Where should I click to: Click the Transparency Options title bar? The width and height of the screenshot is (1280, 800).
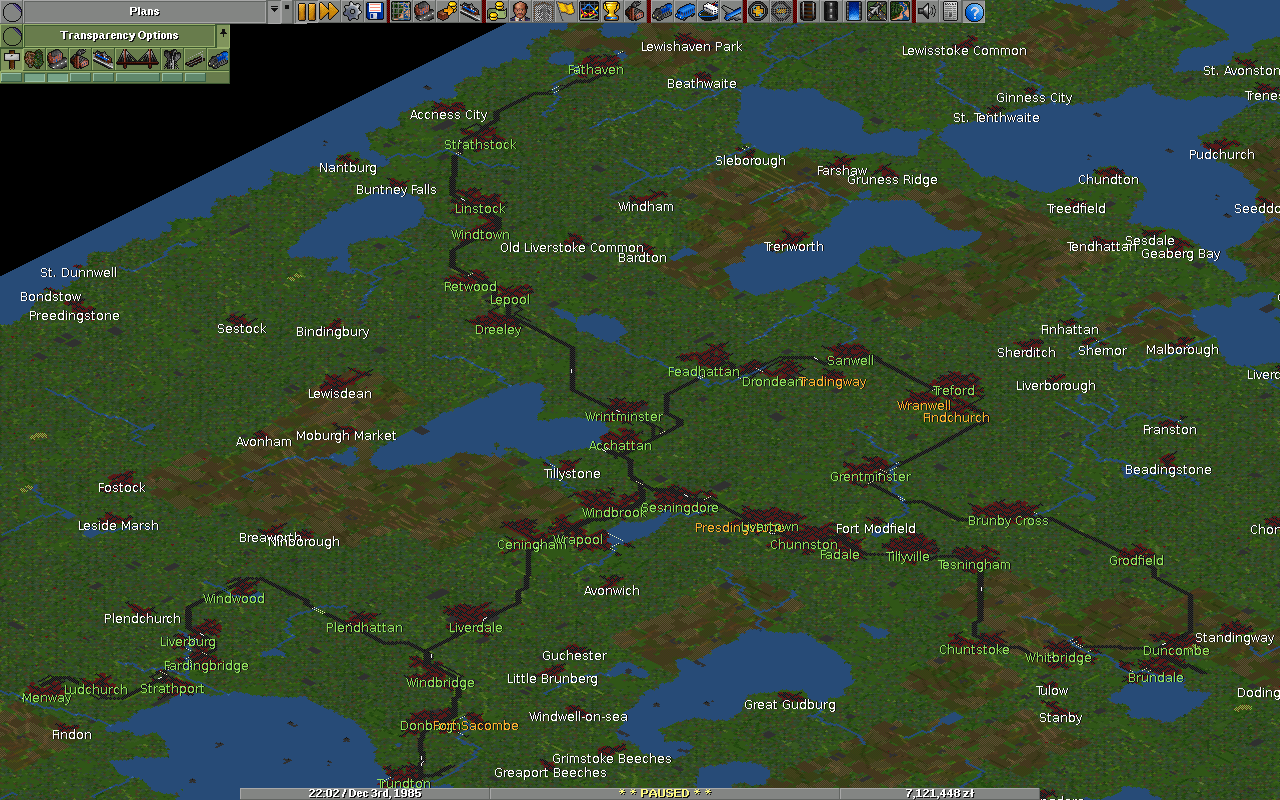click(120, 35)
